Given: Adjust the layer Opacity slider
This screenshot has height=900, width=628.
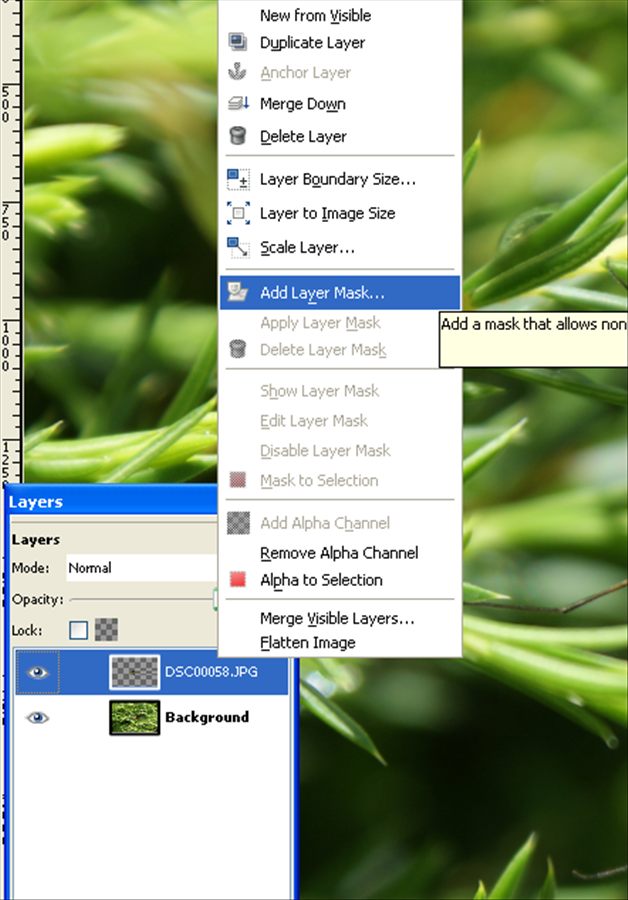Looking at the screenshot, I should coord(143,599).
